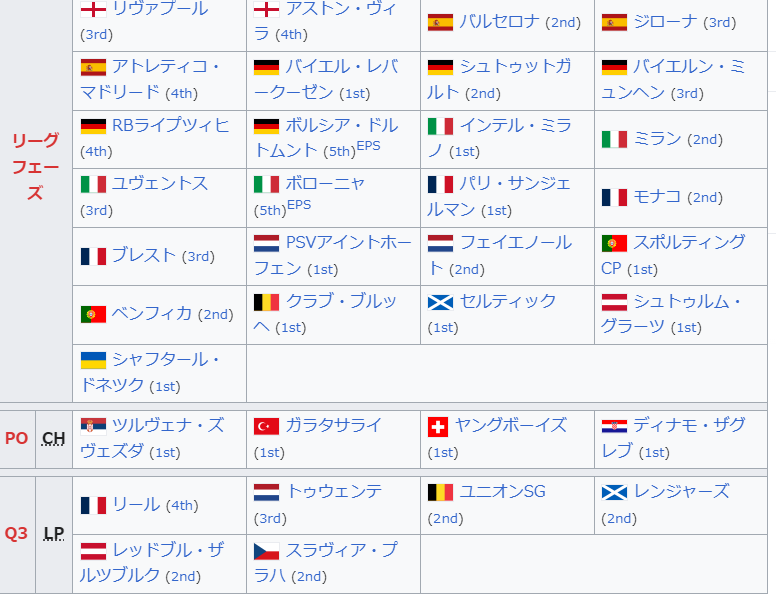Viewport: 776px width, 594px height.
Task: Click the Q3 round label
Action: pos(17,533)
